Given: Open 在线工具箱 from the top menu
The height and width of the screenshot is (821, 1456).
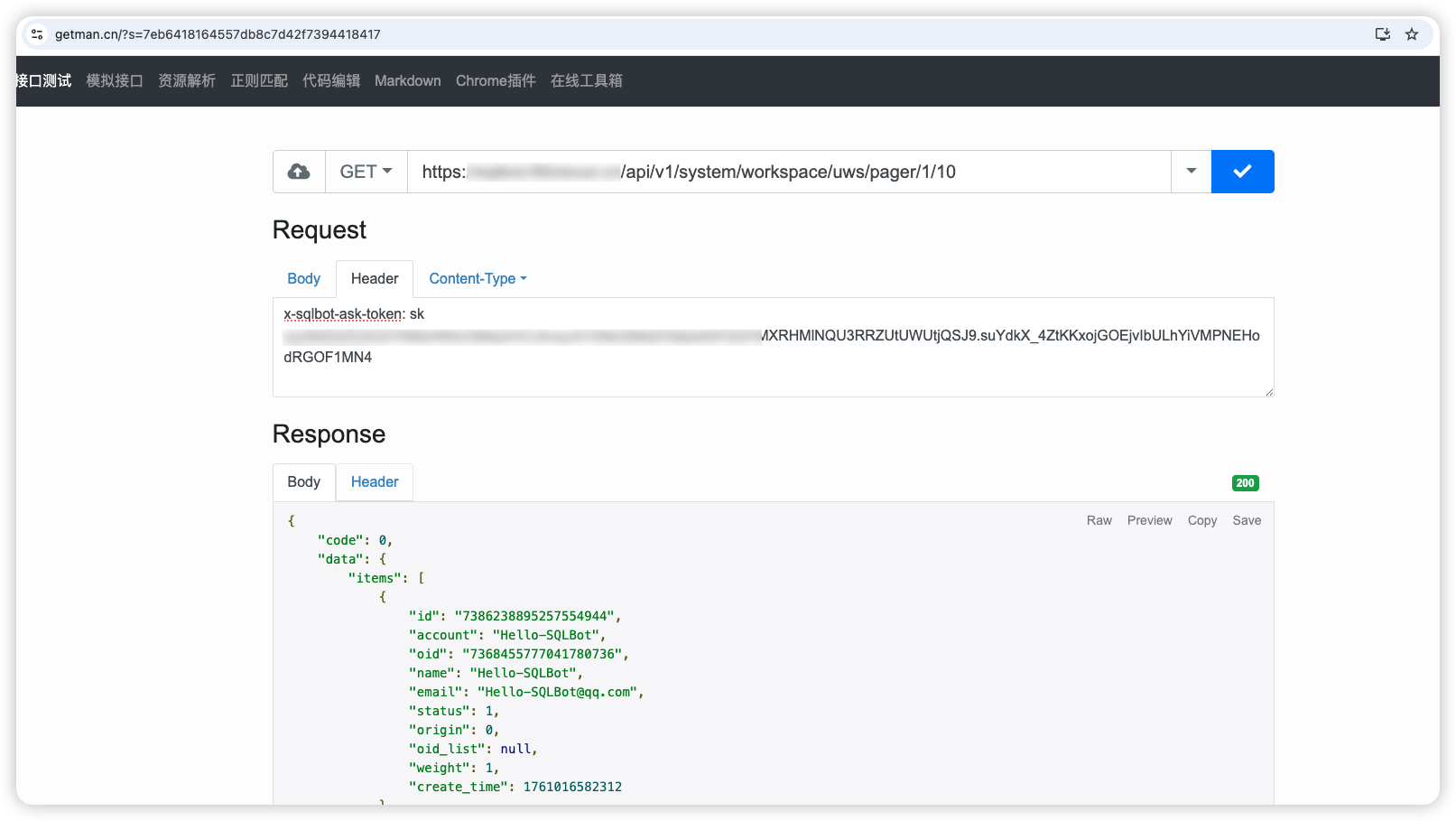Looking at the screenshot, I should (586, 80).
